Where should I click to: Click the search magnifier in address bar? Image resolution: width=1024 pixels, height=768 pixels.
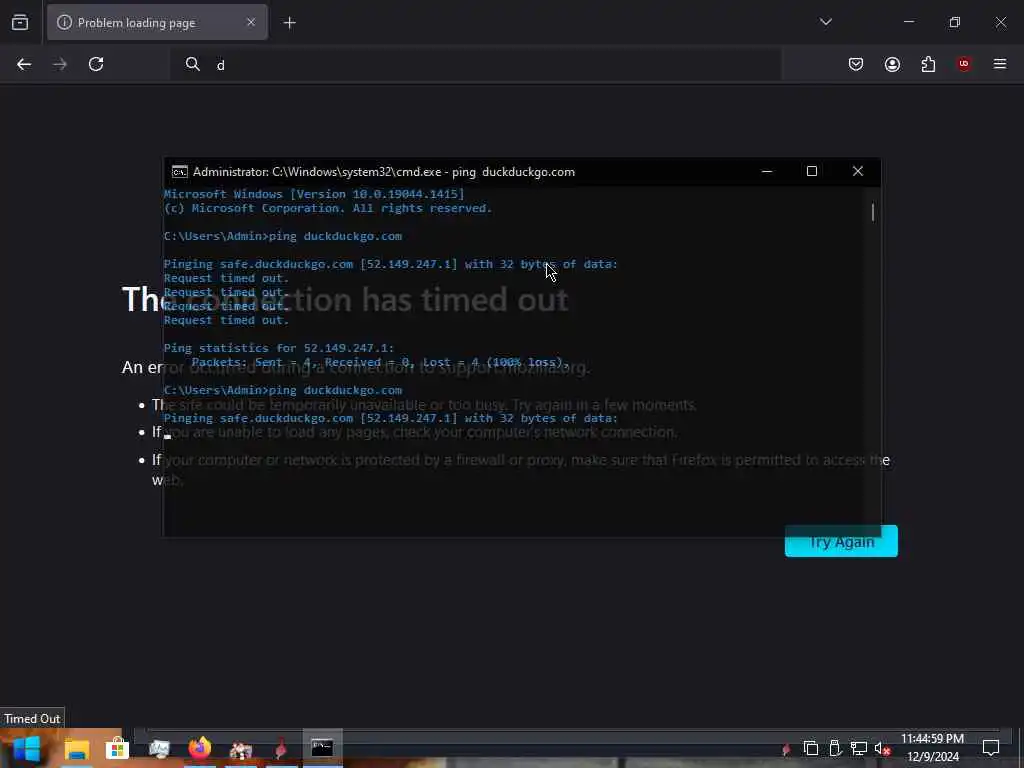193,64
